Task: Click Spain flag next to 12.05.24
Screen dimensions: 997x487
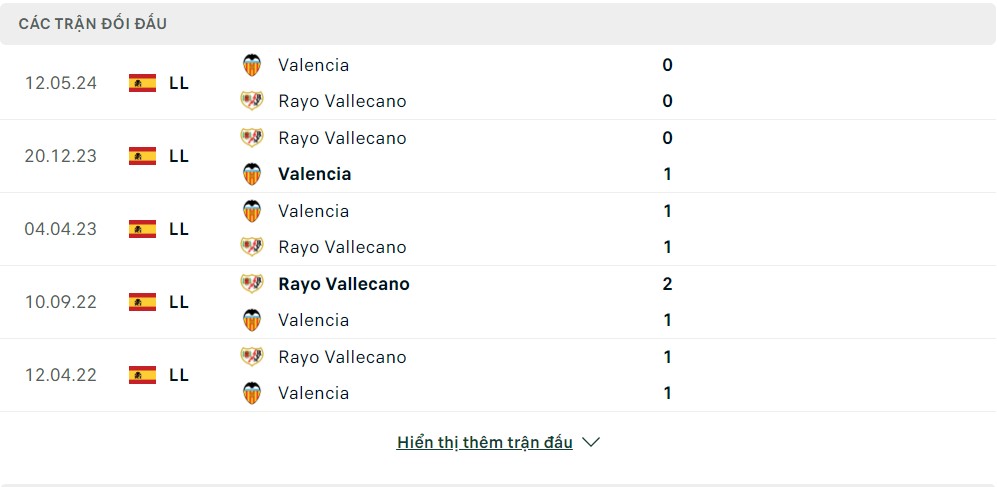Action: click(x=142, y=83)
